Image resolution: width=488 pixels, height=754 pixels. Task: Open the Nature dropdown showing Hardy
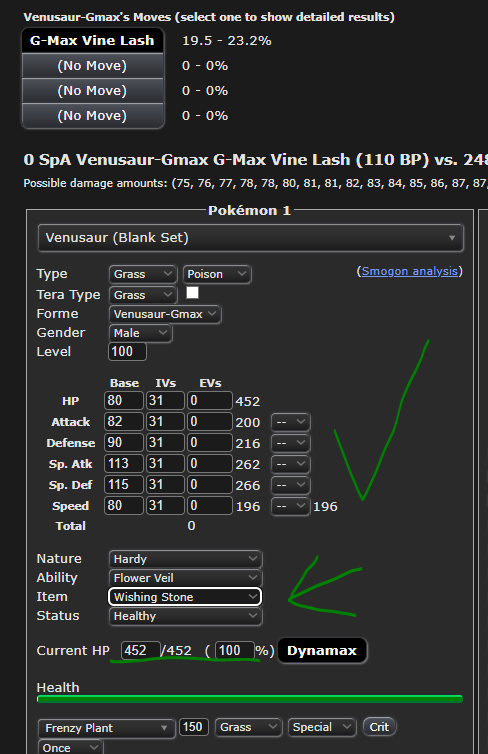point(185,559)
